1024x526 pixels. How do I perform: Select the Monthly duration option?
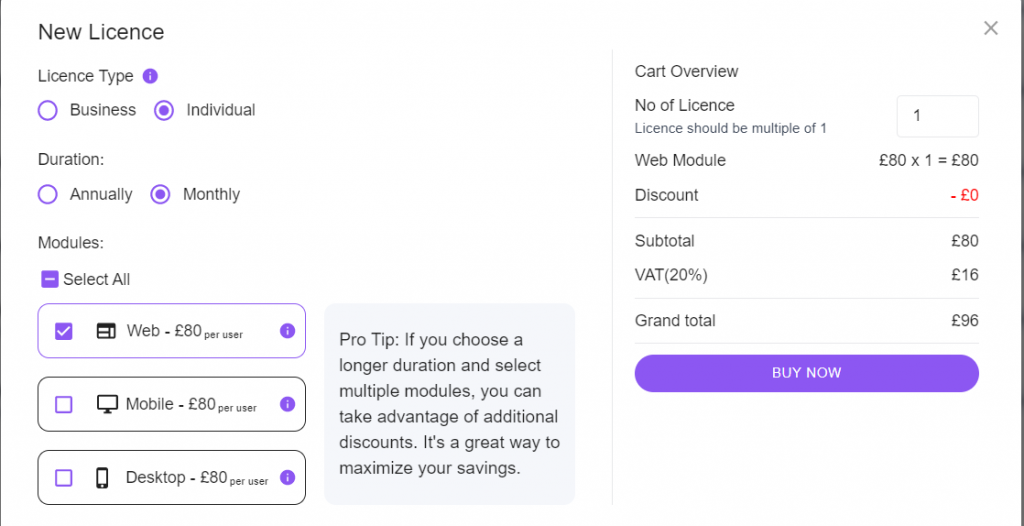[161, 195]
